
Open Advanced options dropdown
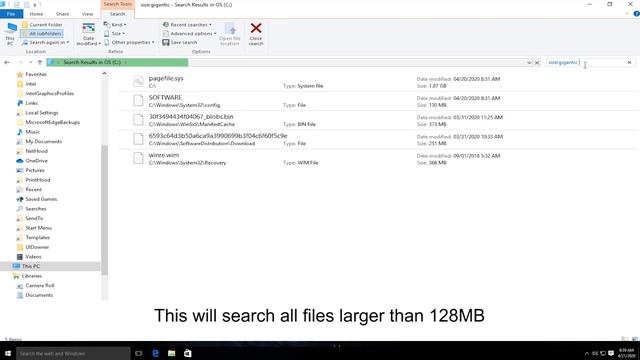(189, 33)
